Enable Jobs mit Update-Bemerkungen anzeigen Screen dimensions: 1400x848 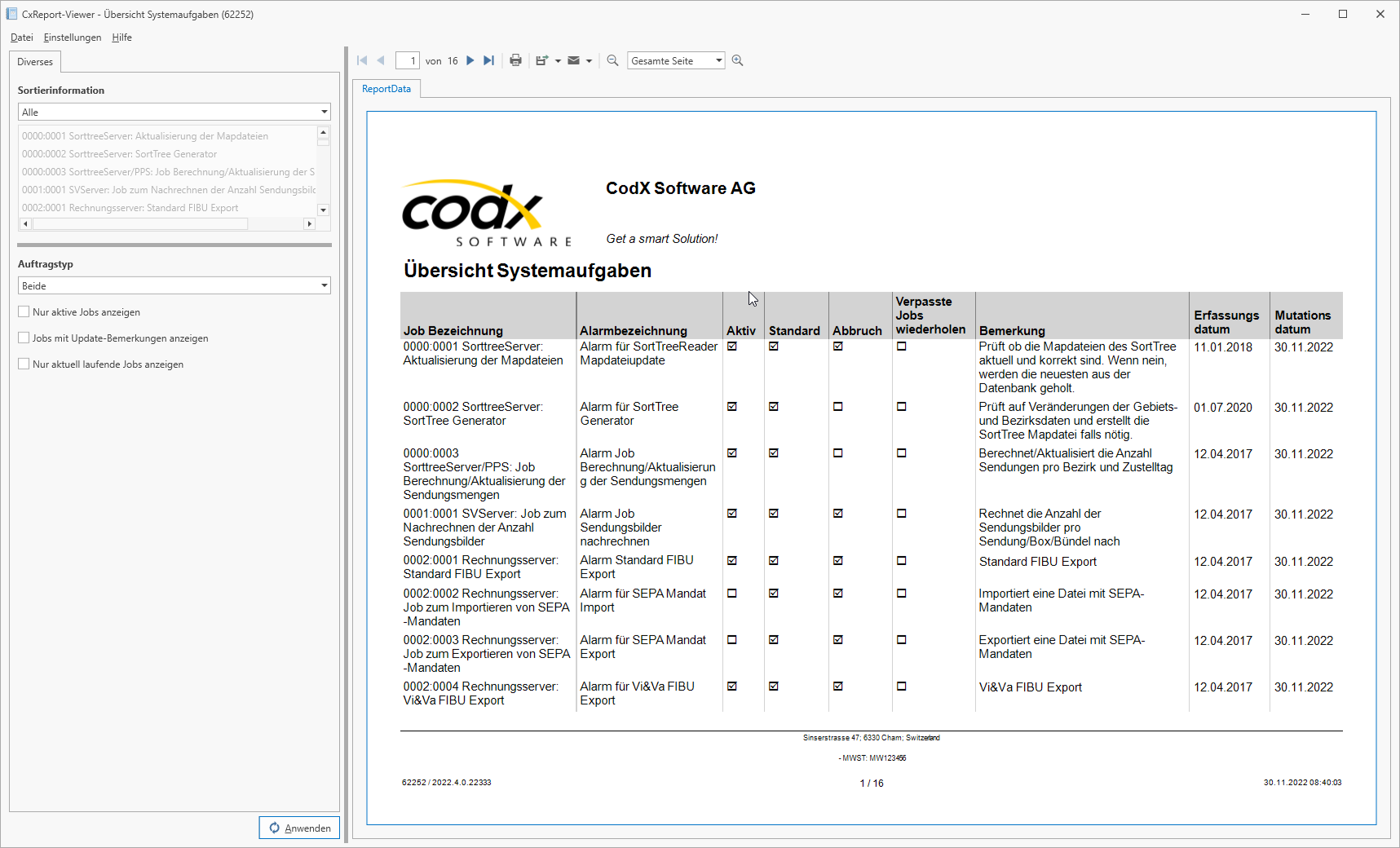tap(24, 338)
